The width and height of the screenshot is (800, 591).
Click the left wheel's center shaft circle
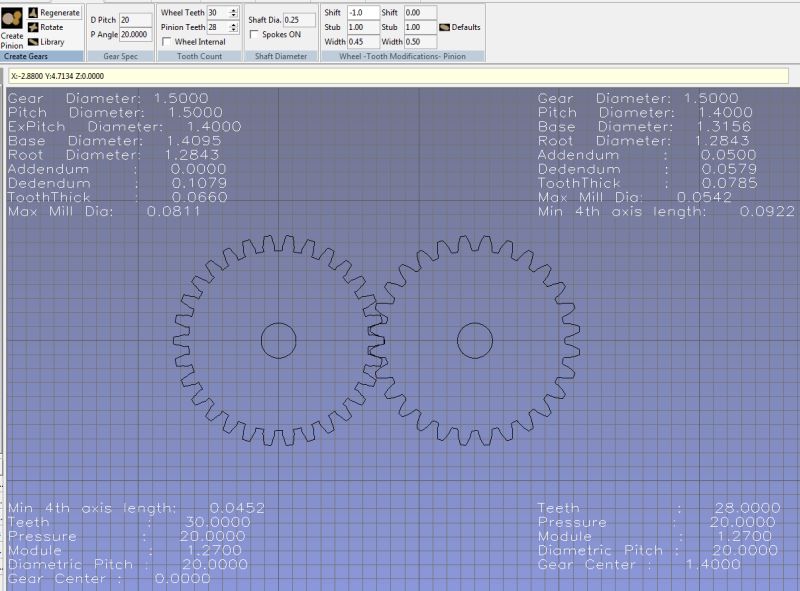click(278, 340)
